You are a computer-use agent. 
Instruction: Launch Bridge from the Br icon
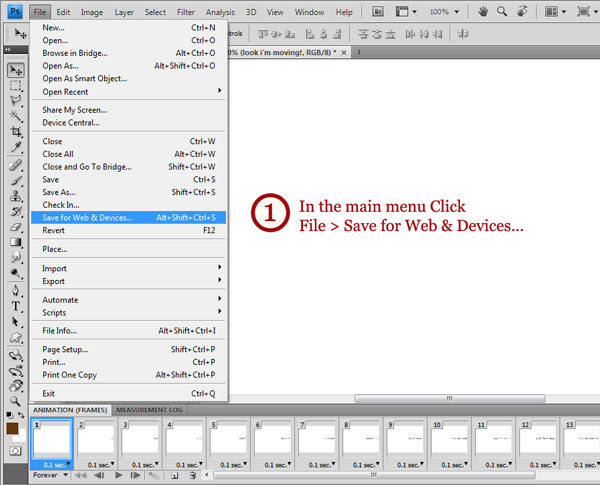(x=378, y=11)
